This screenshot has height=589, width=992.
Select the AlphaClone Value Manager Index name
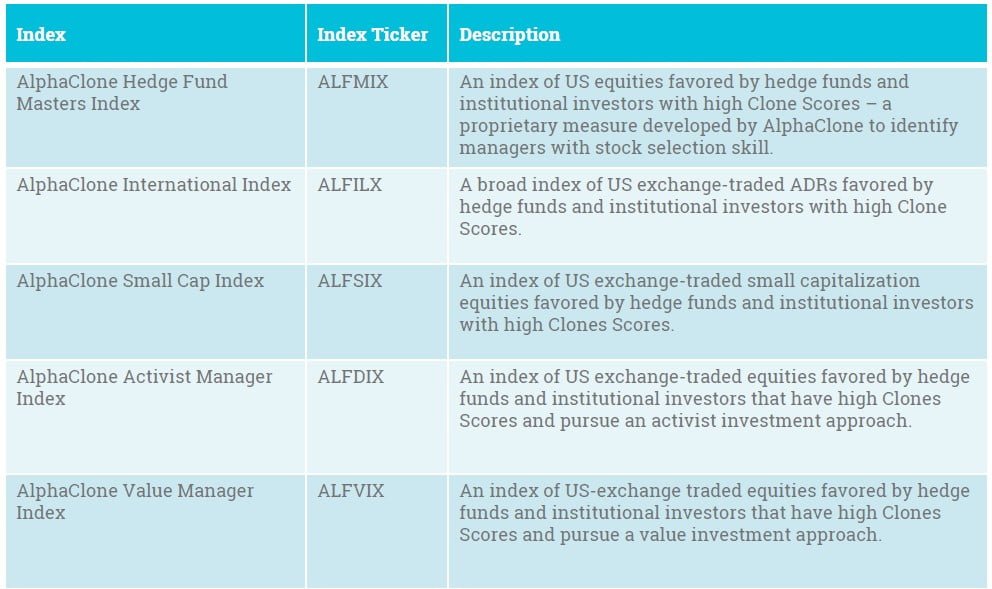(x=135, y=501)
